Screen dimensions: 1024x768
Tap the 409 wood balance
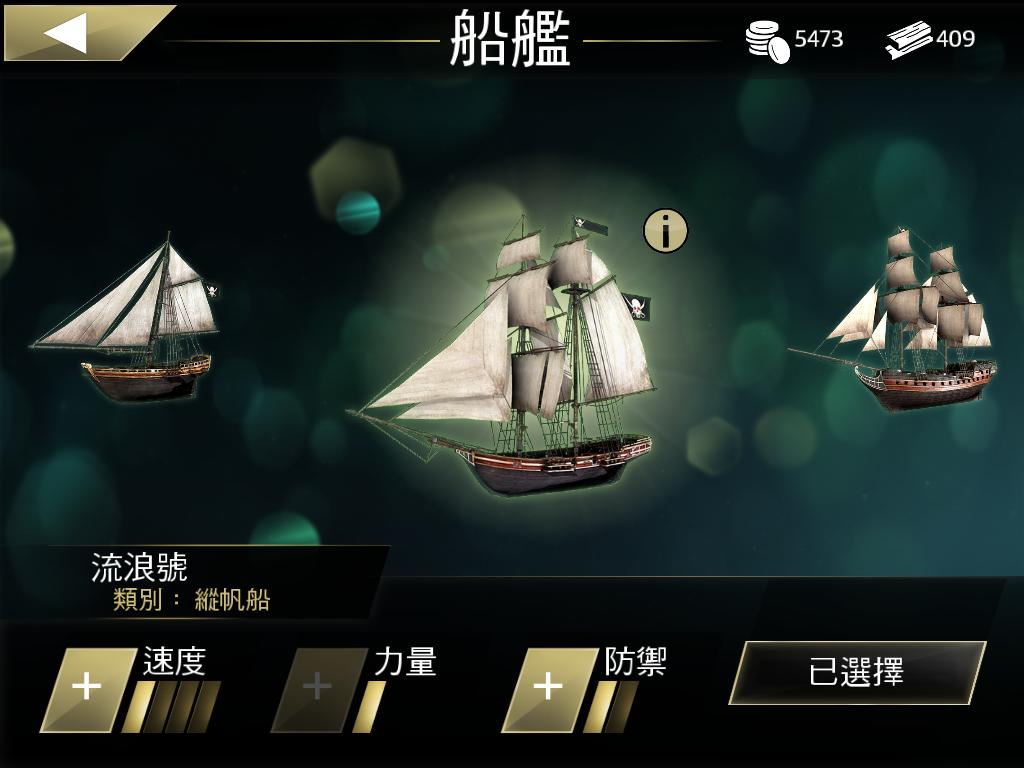click(955, 39)
